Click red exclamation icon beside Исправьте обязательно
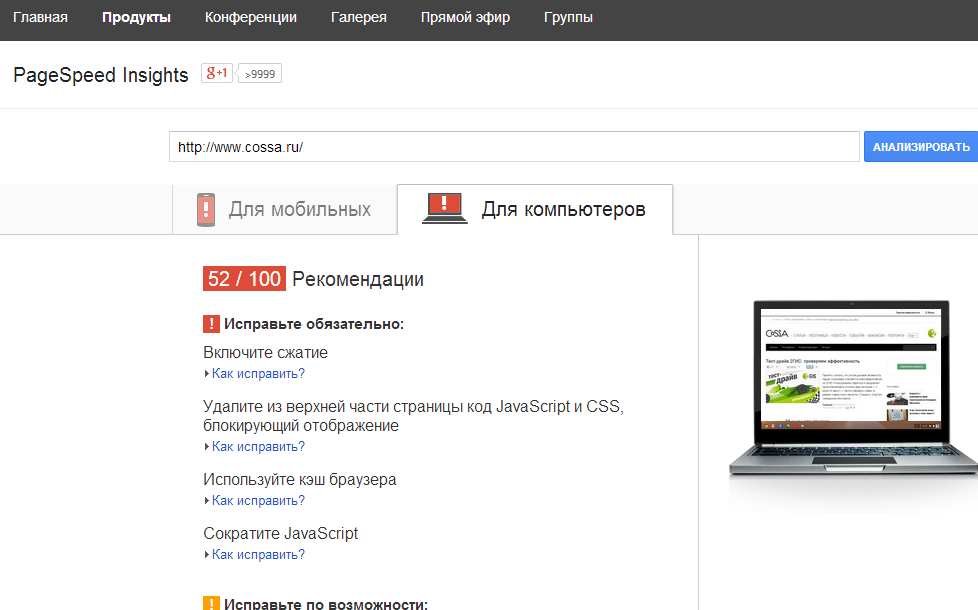The height and width of the screenshot is (610, 978). point(211,324)
